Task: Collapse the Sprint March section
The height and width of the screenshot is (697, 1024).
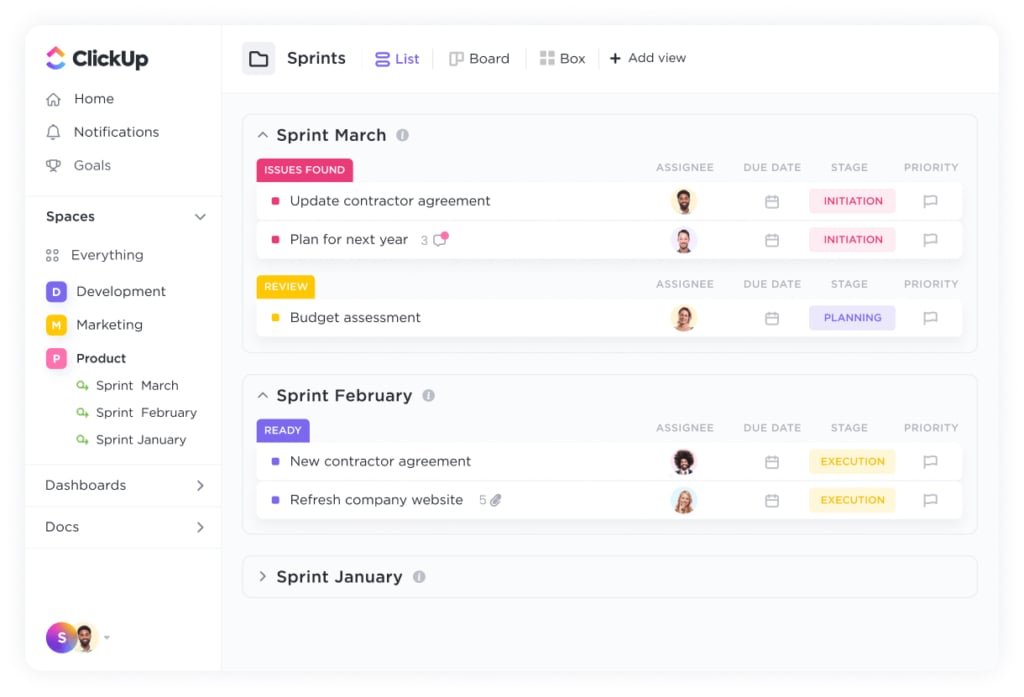Action: pos(263,135)
